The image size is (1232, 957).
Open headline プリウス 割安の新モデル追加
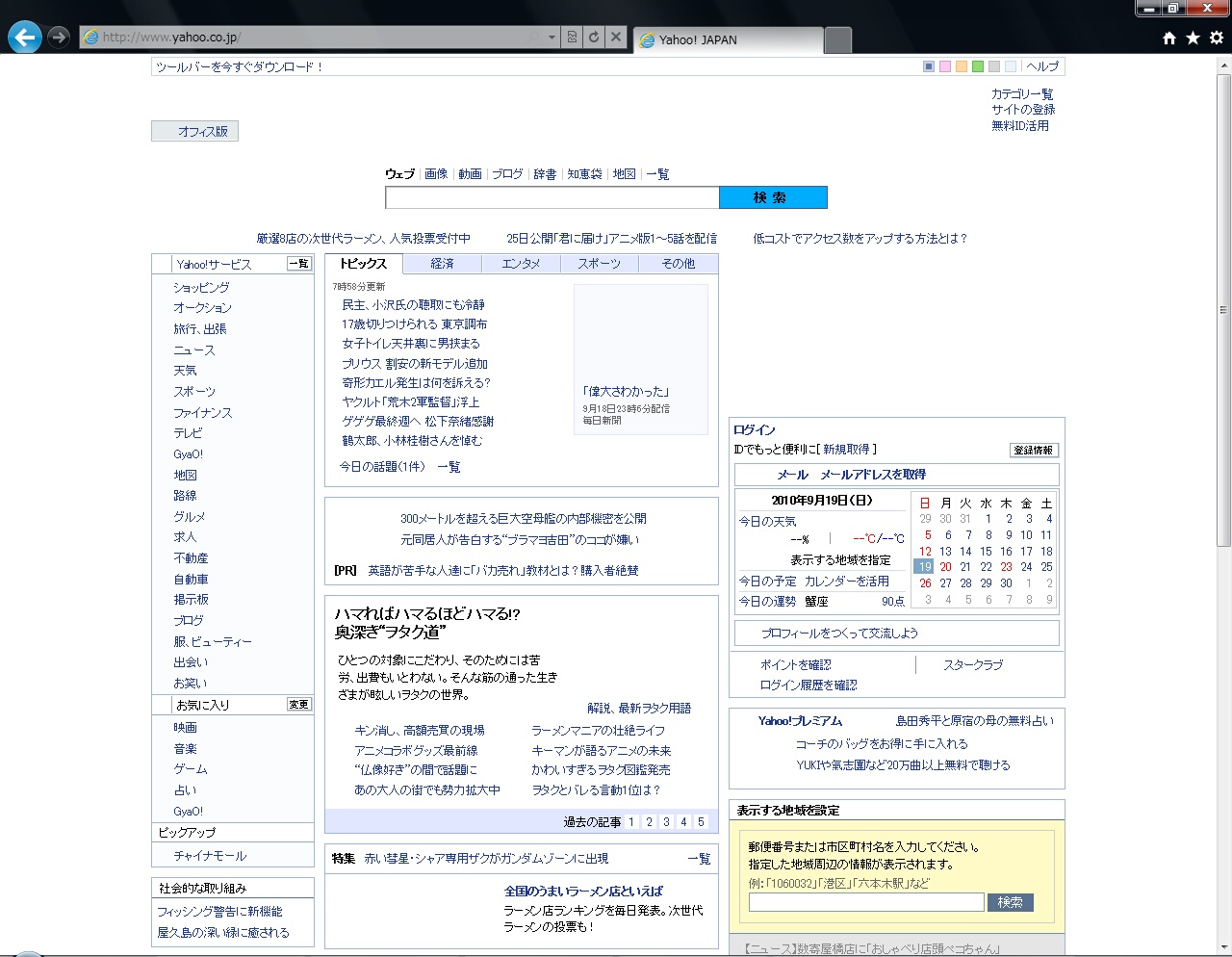pyautogui.click(x=415, y=364)
